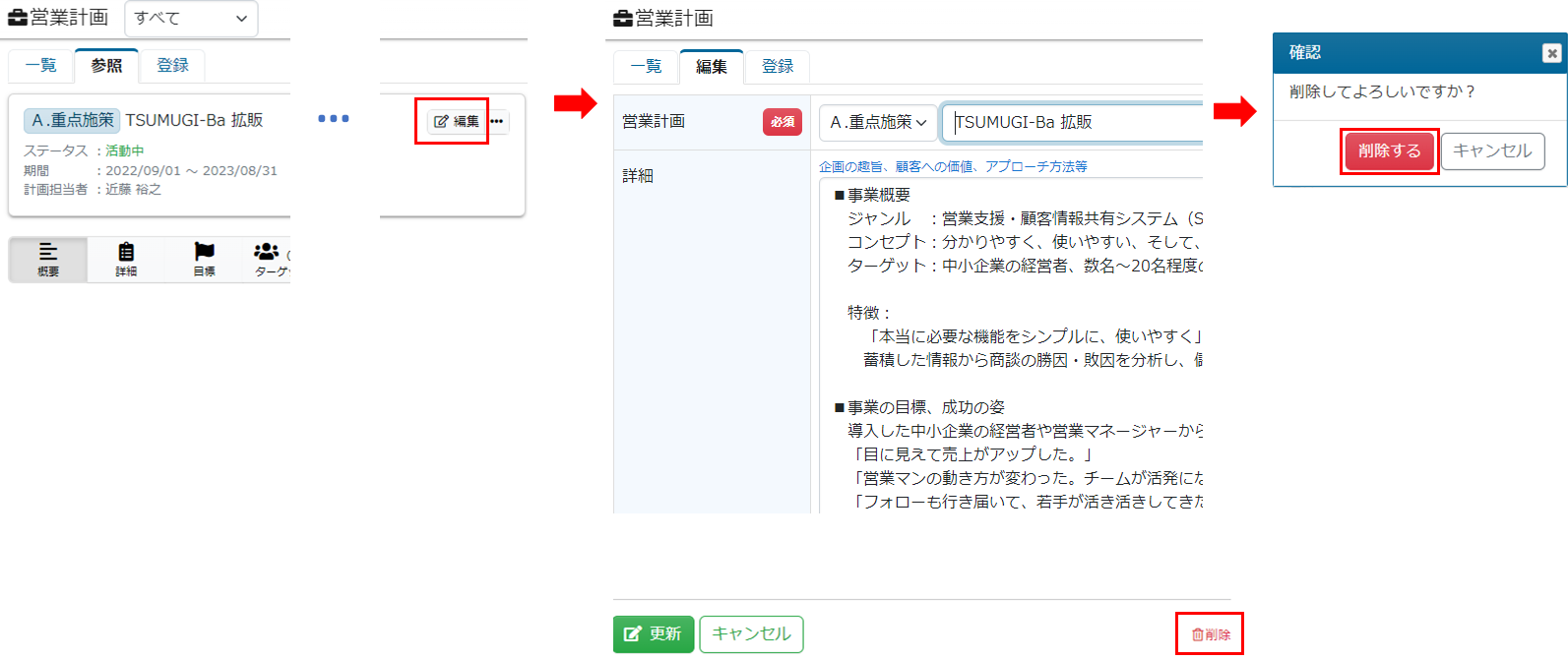Image resolution: width=1568 pixels, height=660 pixels.
Task: Click the A.重点施策 tag on the plan card
Action: [x=72, y=120]
